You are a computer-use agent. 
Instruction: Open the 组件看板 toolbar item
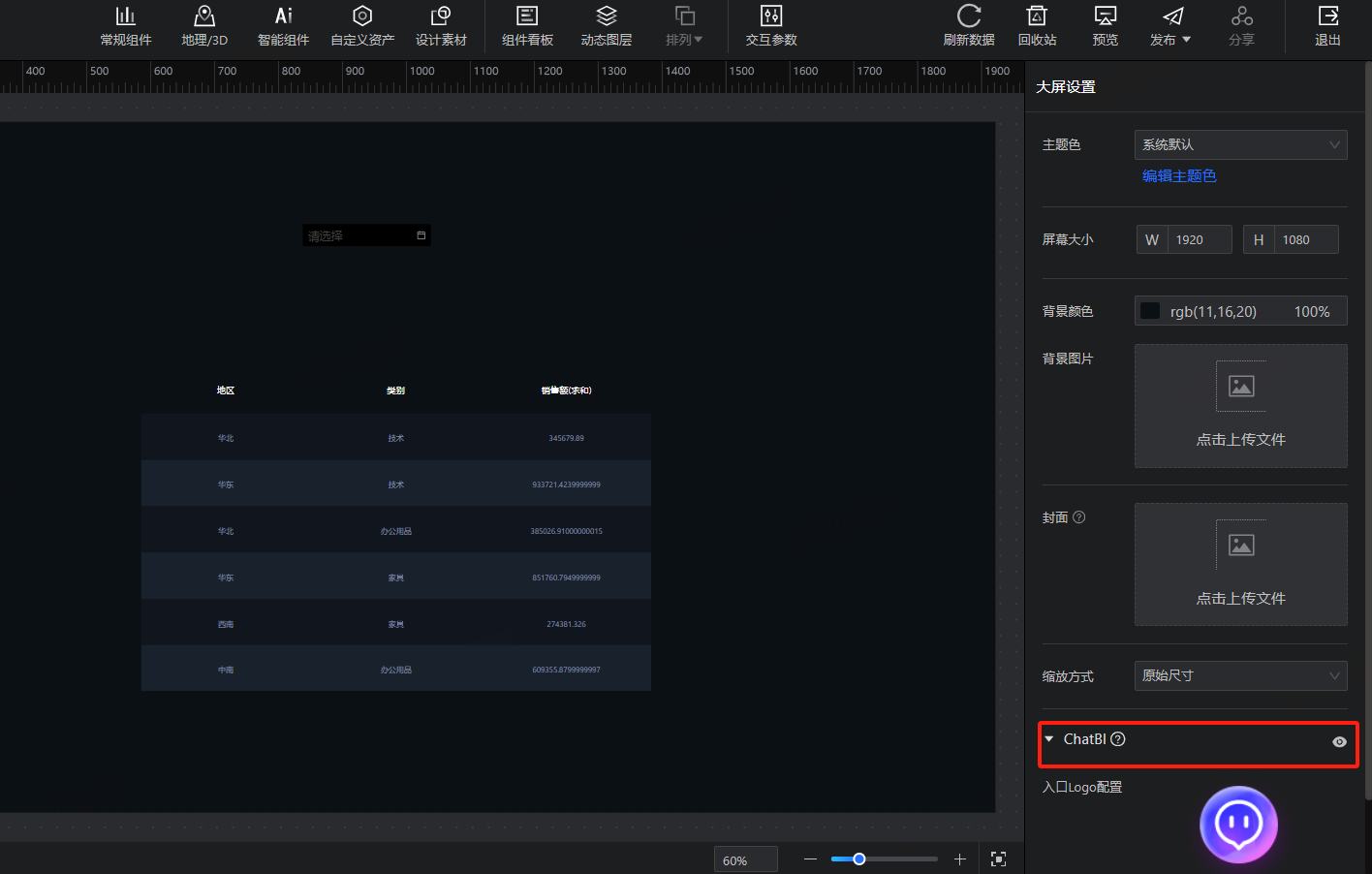tap(528, 26)
